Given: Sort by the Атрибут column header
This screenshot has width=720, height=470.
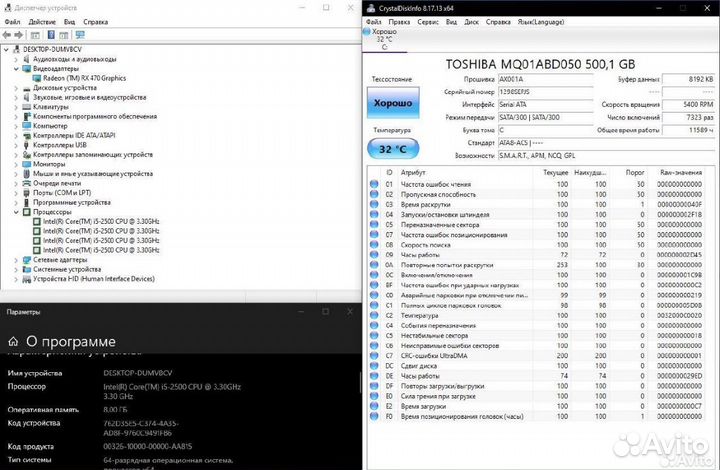Looking at the screenshot, I should (413, 173).
